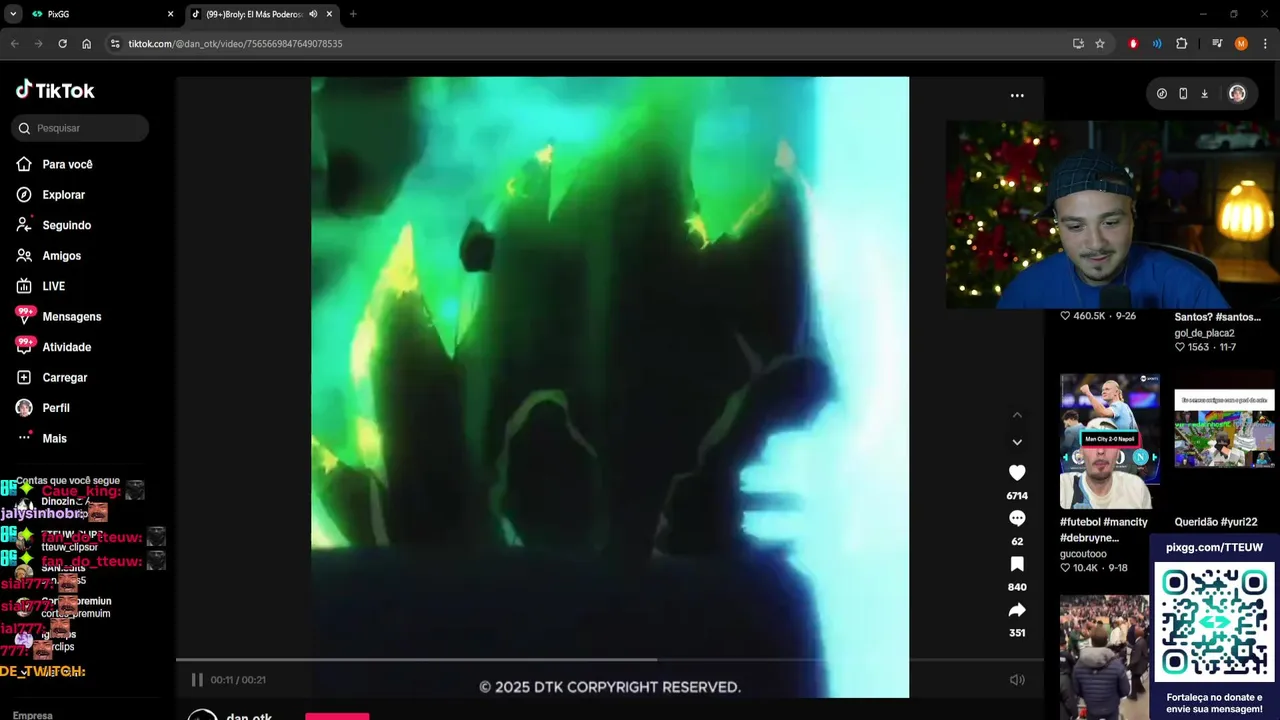Go to next video with down chevron

[x=1017, y=442]
